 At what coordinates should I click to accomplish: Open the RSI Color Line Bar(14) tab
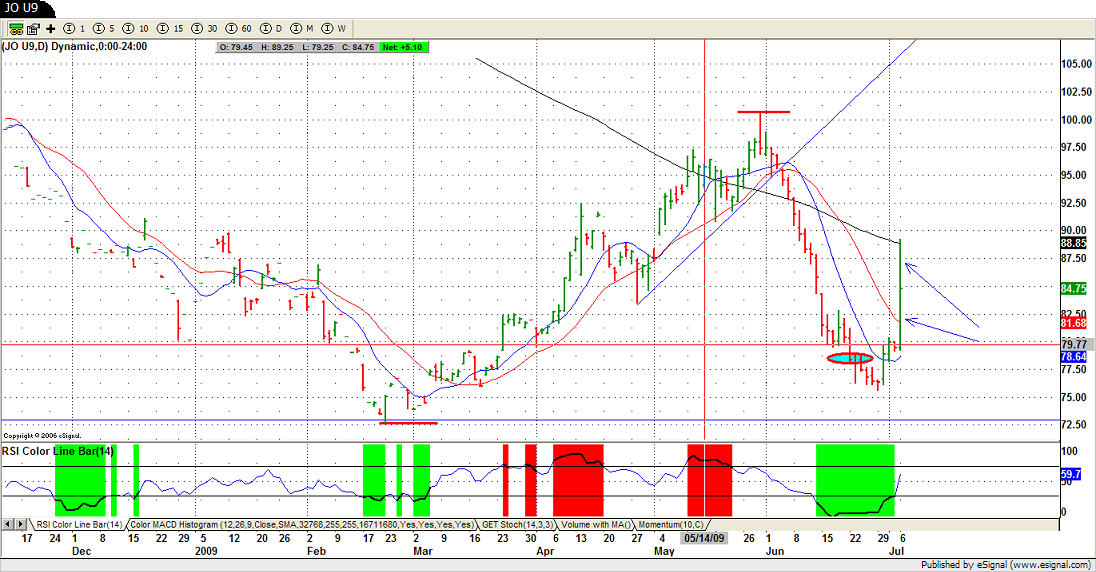[80, 524]
